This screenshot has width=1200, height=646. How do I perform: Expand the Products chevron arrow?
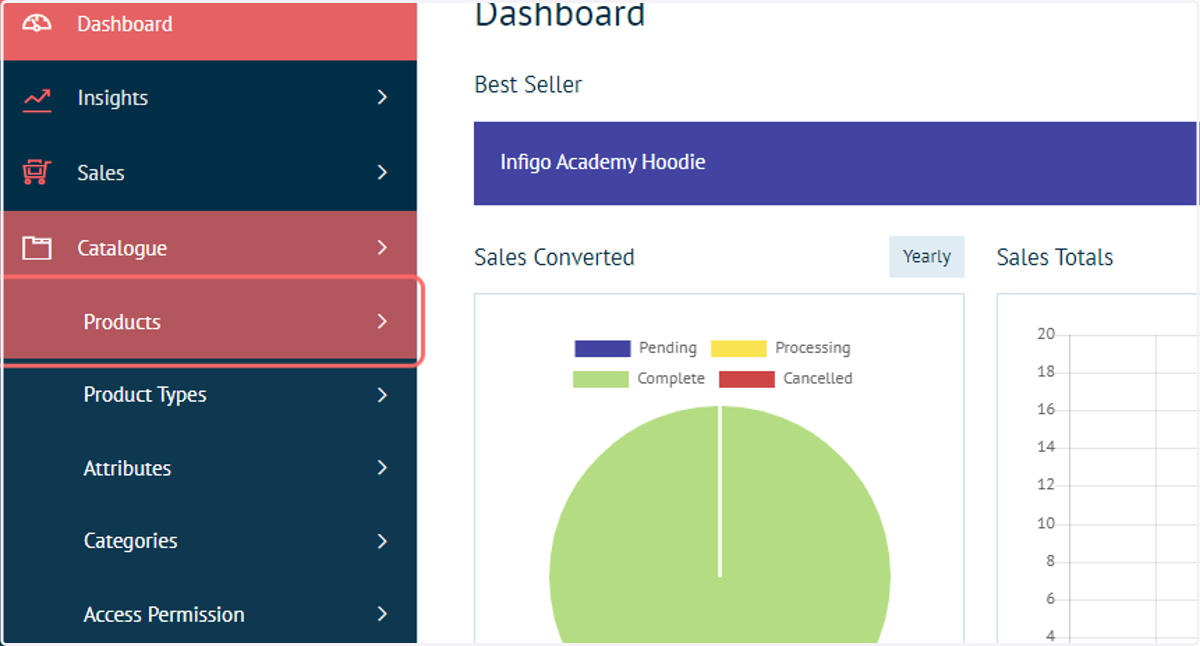(382, 321)
